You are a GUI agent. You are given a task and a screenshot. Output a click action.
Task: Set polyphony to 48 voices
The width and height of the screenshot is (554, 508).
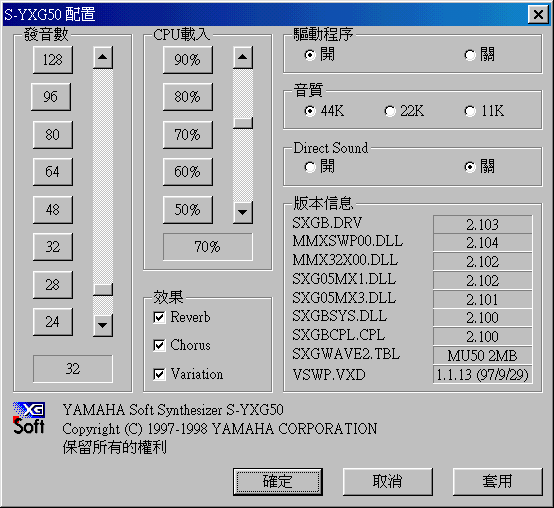(53, 210)
